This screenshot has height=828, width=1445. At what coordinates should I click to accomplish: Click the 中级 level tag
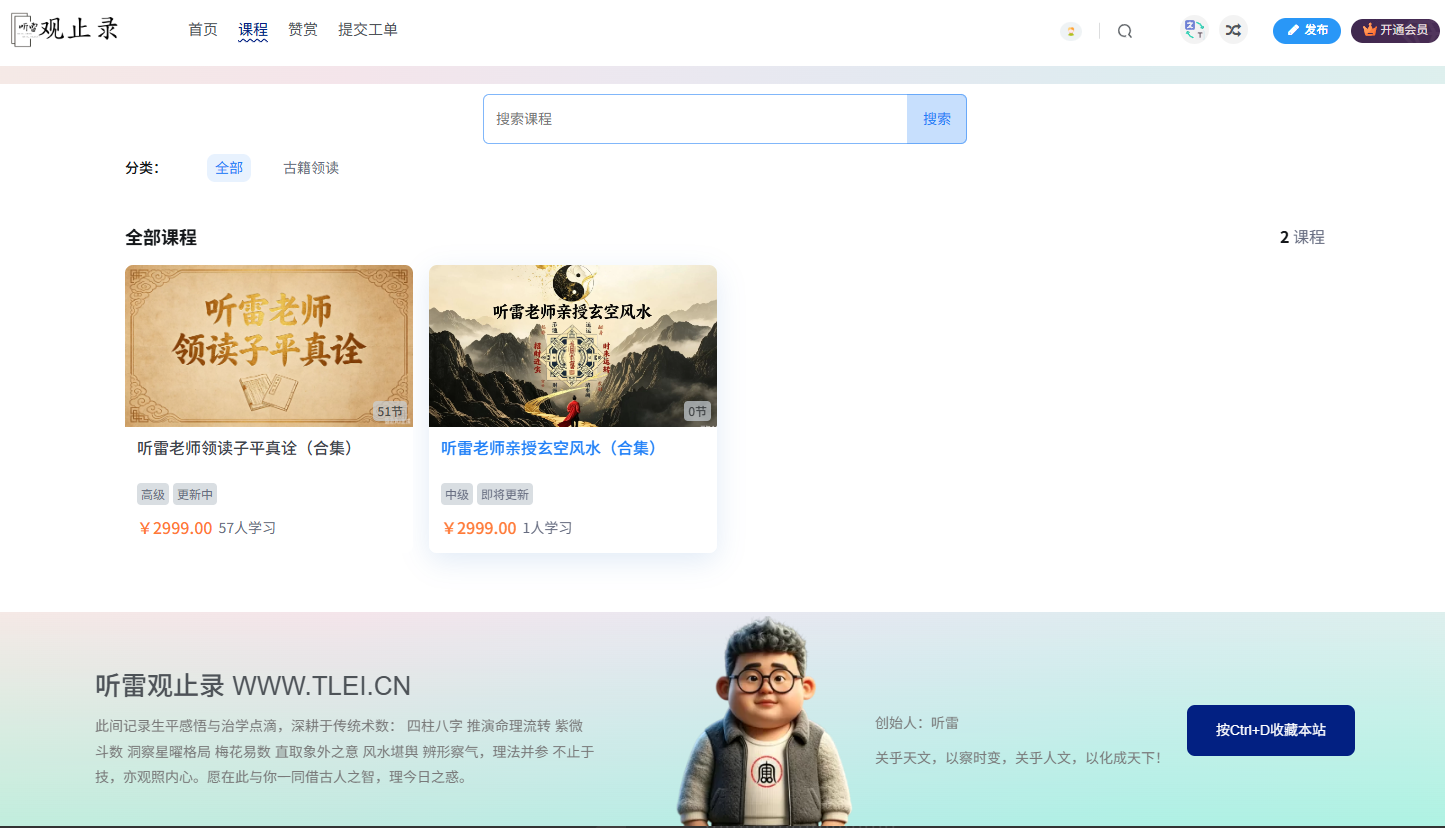(457, 494)
